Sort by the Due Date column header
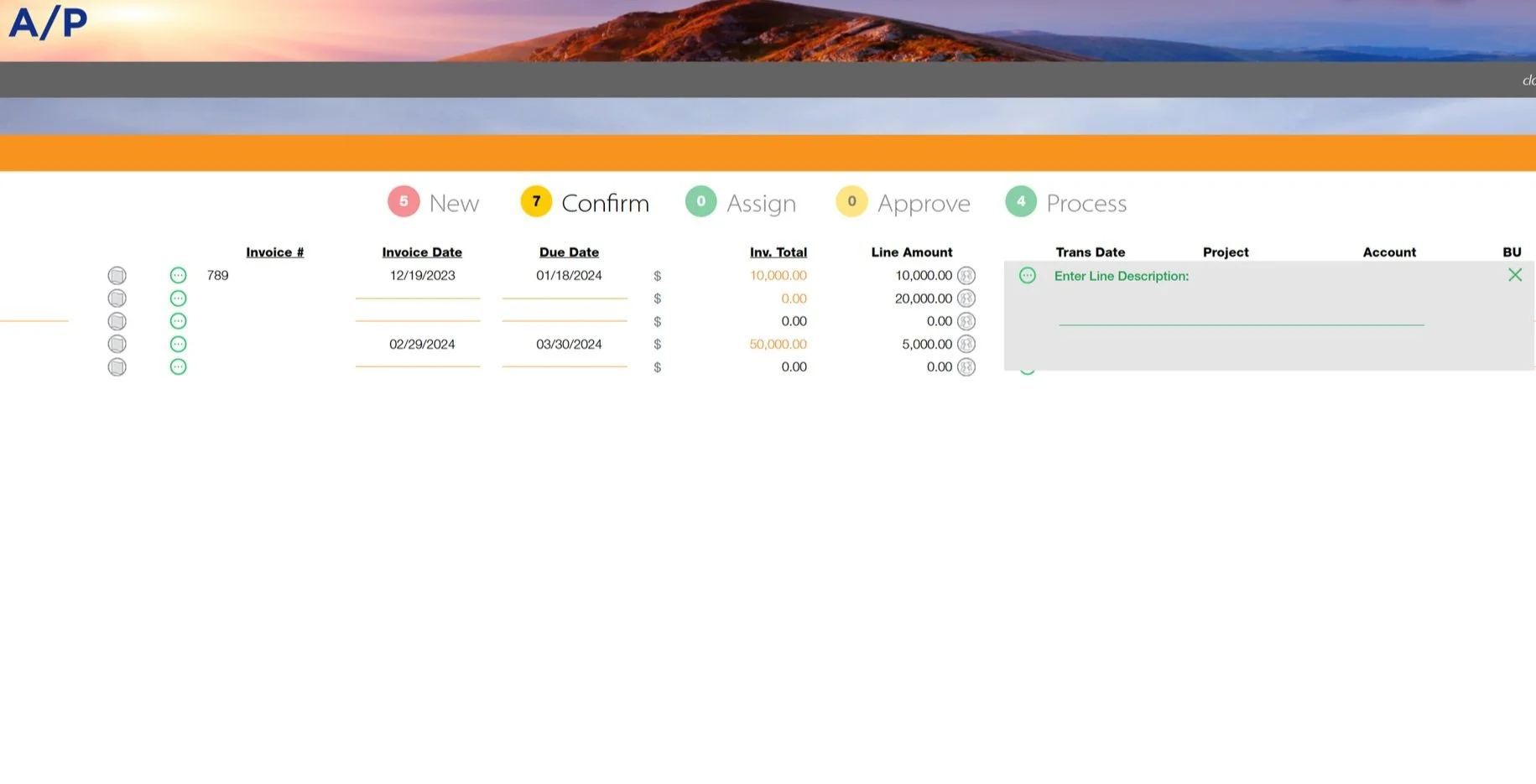Image resolution: width=1536 pixels, height=784 pixels. pyautogui.click(x=569, y=252)
